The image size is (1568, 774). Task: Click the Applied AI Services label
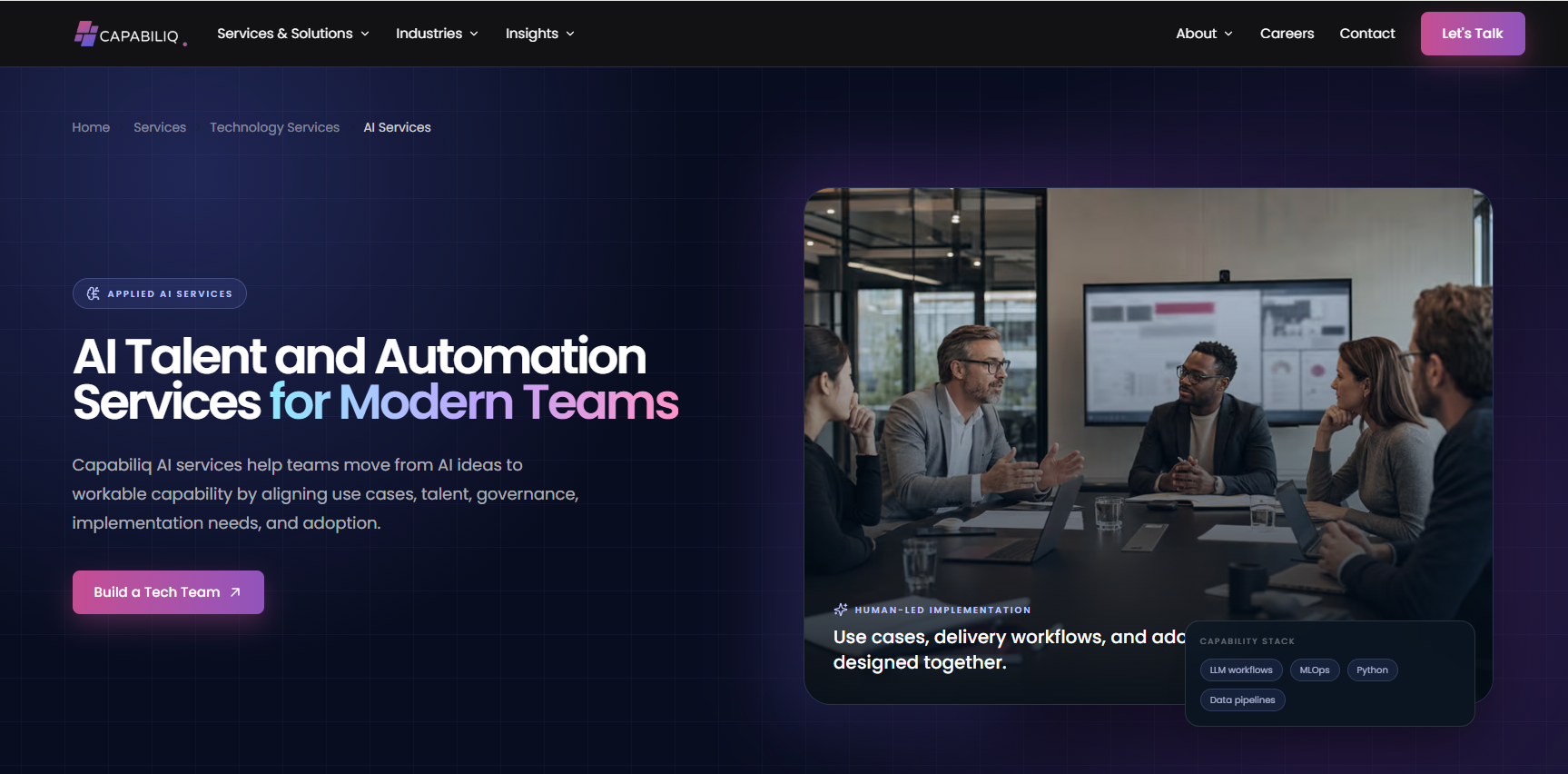click(170, 293)
